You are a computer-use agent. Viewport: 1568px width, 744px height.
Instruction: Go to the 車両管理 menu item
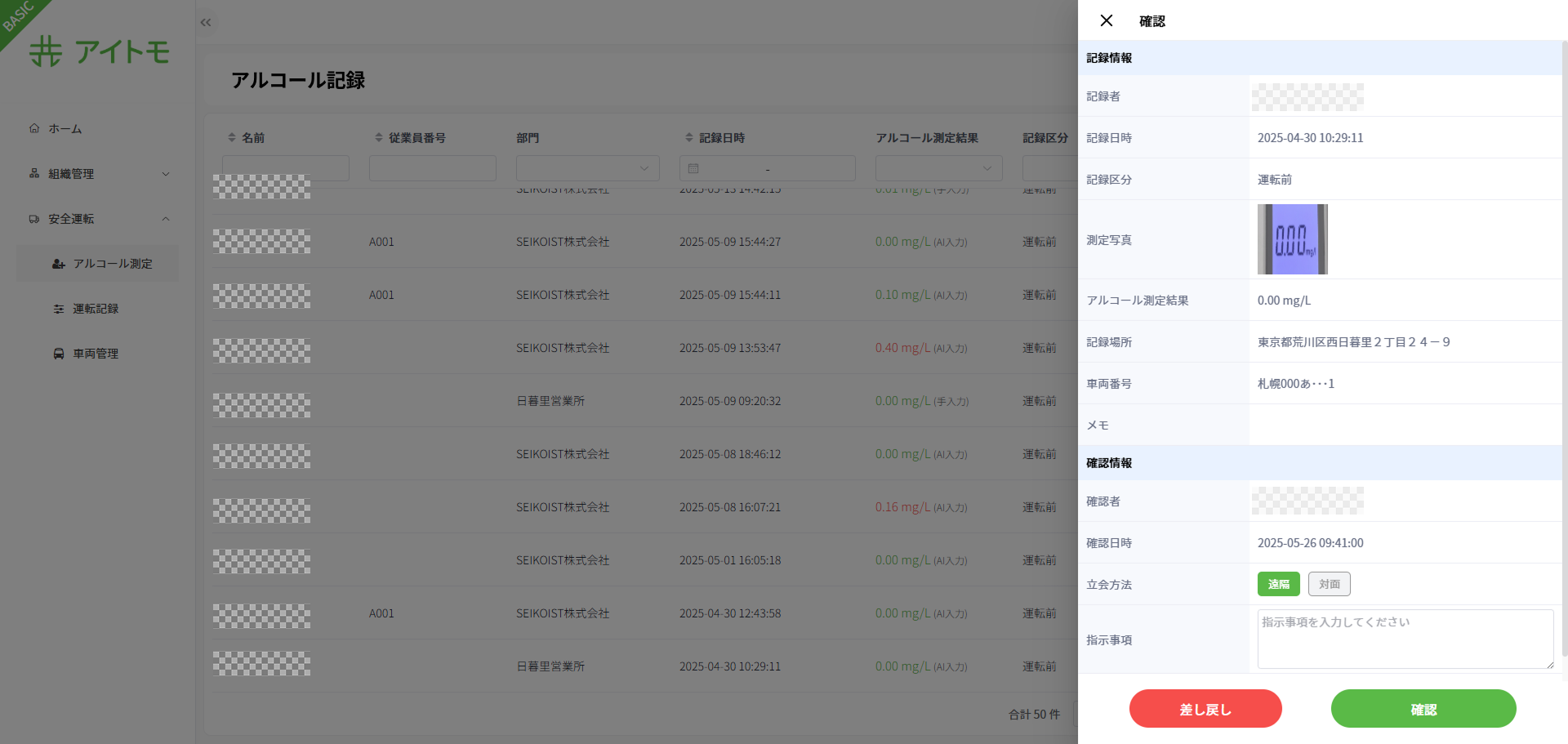pos(96,354)
